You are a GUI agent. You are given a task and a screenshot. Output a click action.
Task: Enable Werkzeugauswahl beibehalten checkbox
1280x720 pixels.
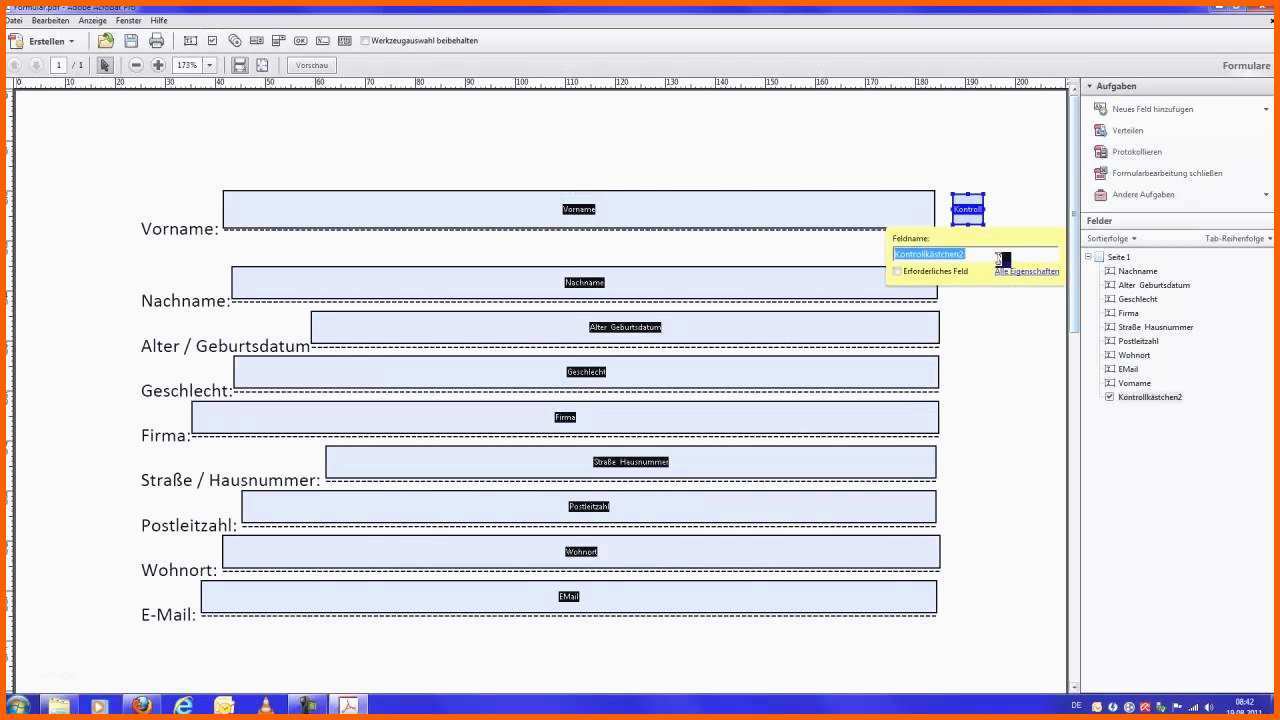point(365,41)
